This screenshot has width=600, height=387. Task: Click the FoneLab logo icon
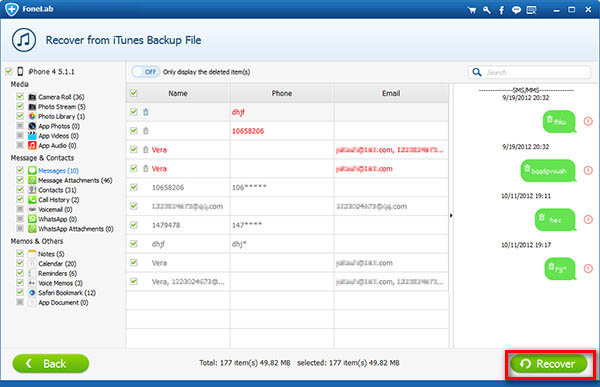11,9
